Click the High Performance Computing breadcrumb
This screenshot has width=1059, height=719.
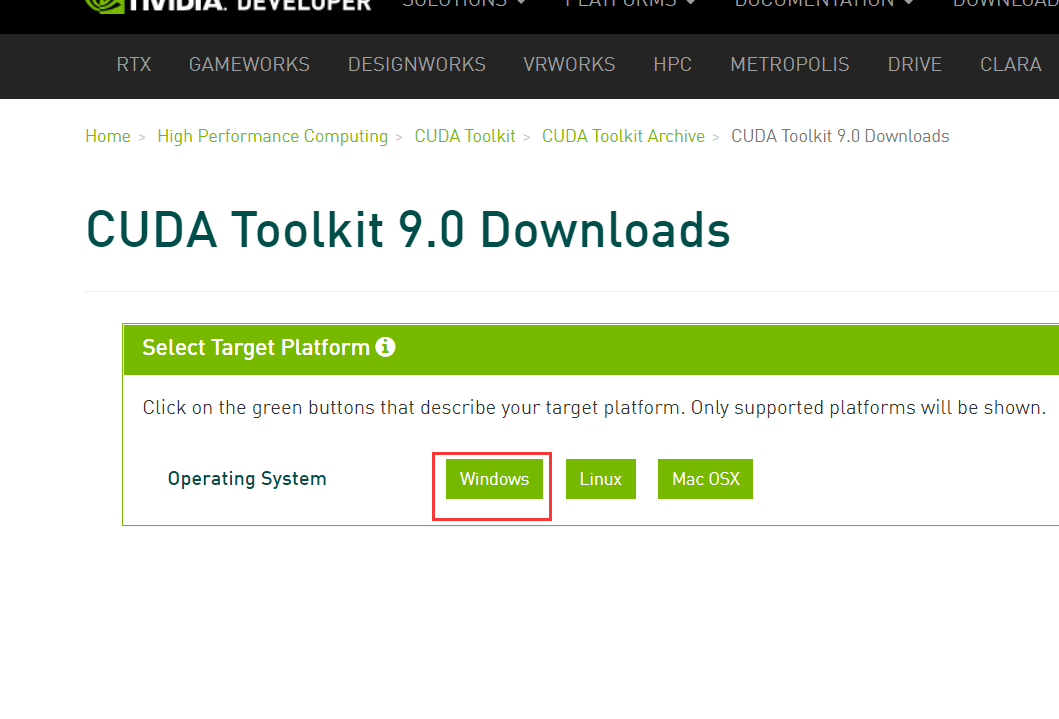pos(272,136)
